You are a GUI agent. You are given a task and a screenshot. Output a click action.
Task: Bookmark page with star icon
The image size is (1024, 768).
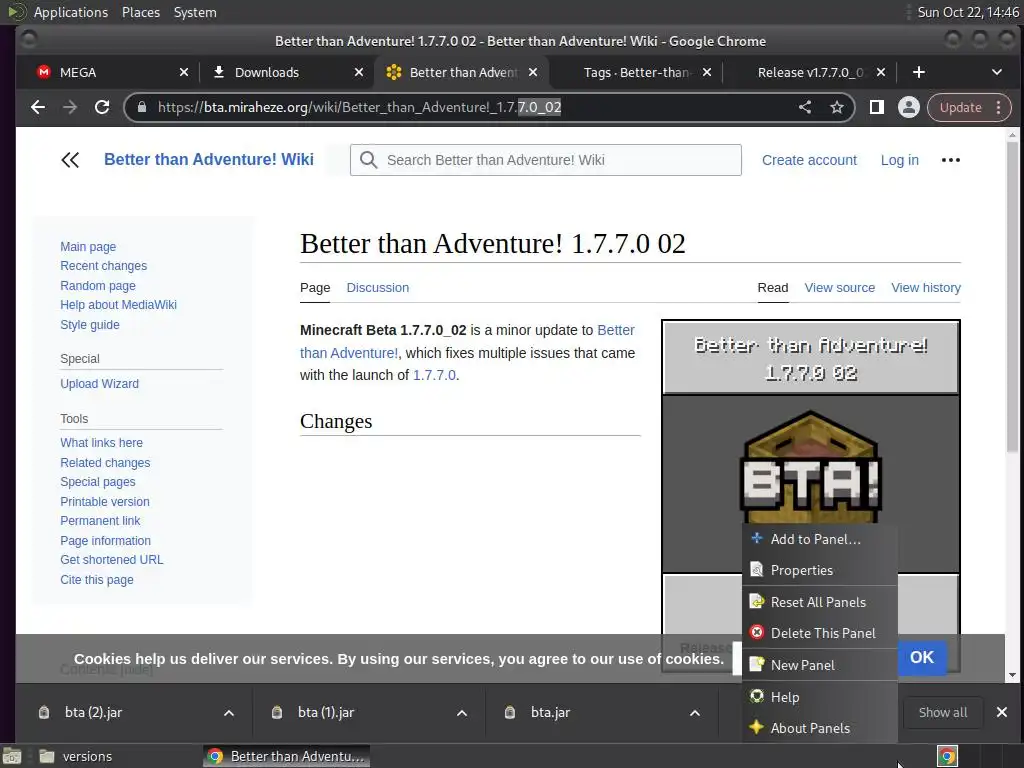(x=837, y=107)
